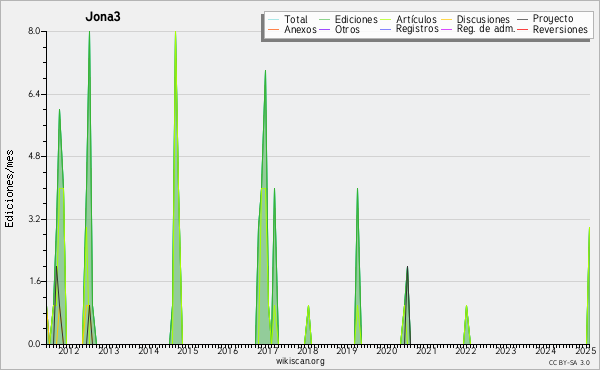Click the 2012 x-axis label

pos(68,350)
